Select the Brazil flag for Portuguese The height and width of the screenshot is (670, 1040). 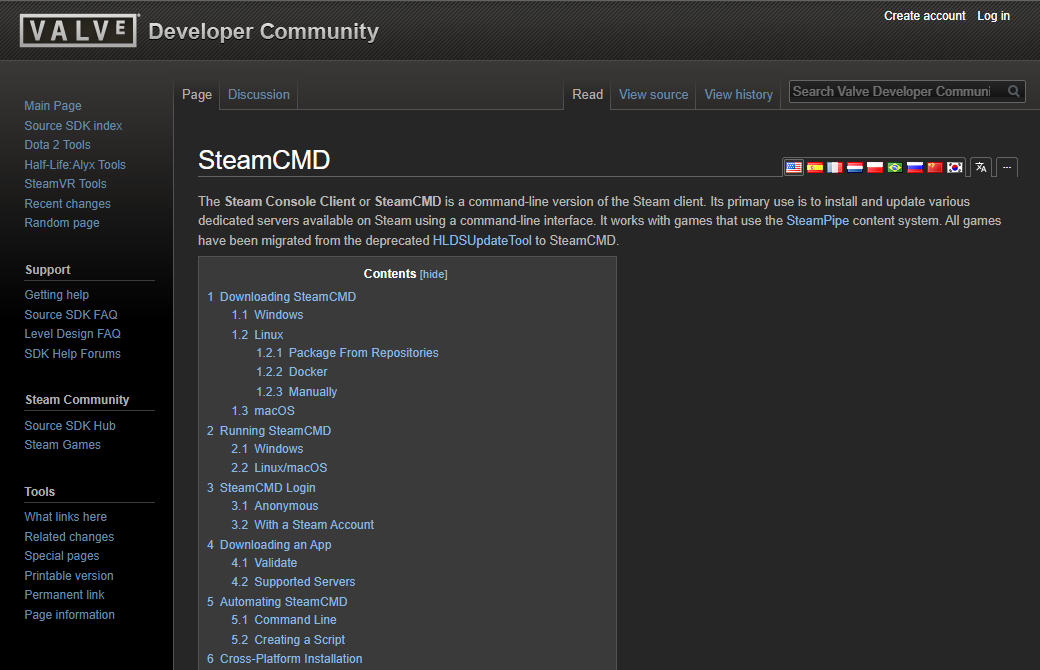pyautogui.click(x=895, y=167)
